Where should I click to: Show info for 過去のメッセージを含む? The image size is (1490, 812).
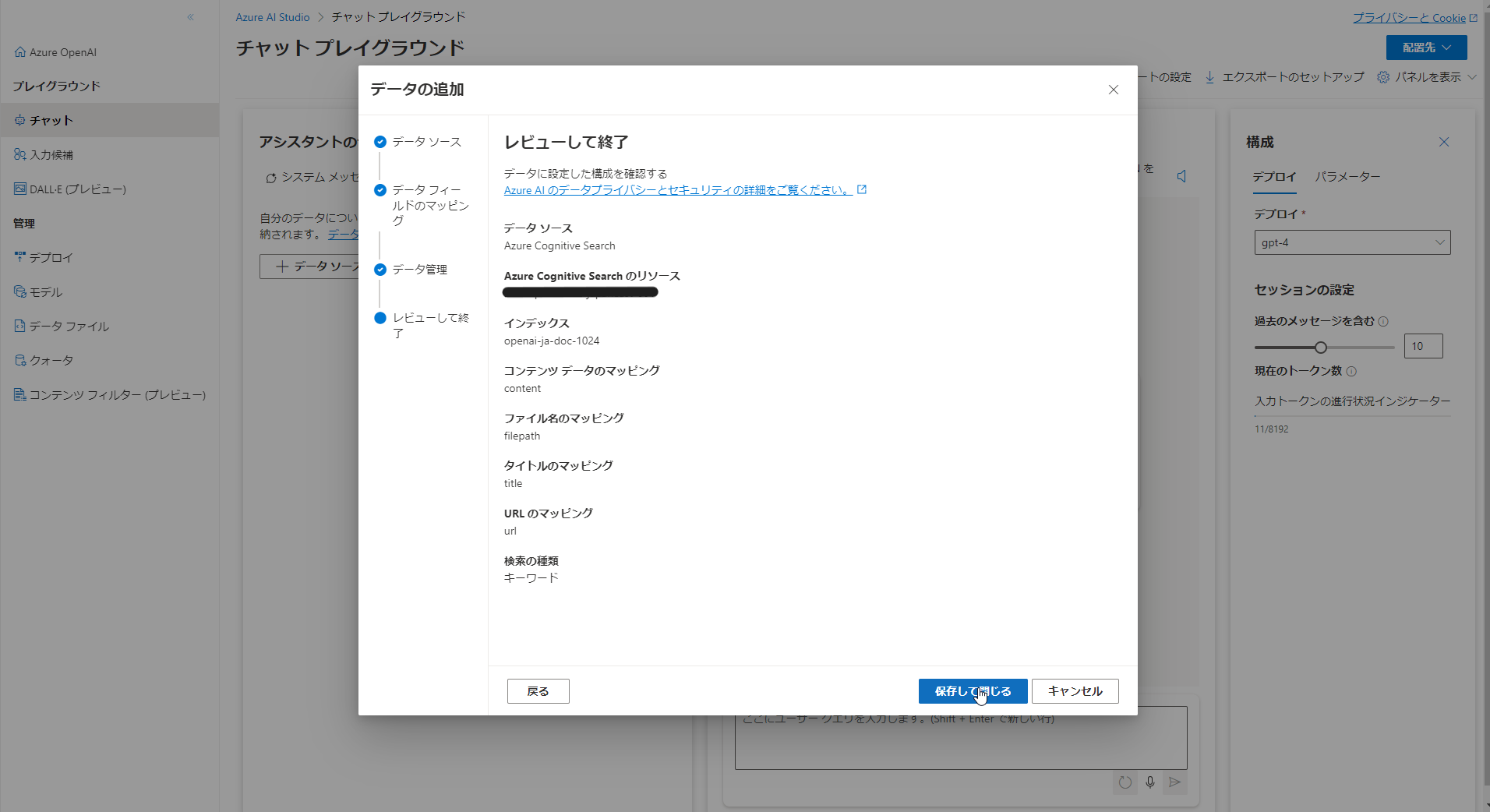click(1383, 321)
